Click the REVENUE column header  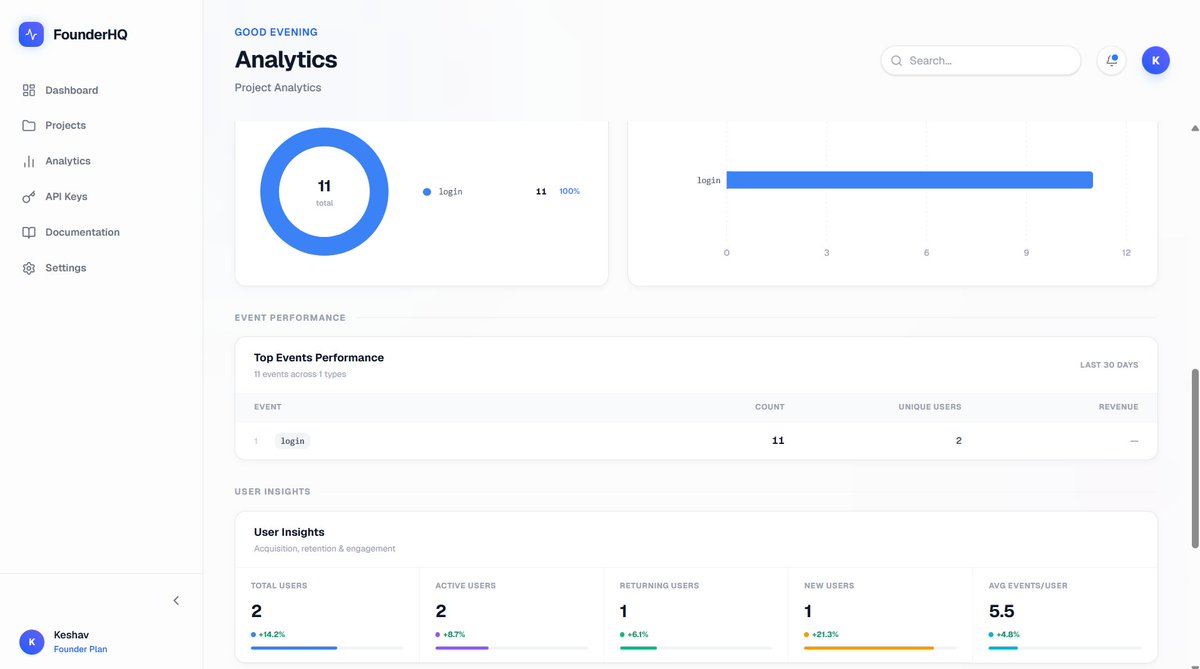pyautogui.click(x=1117, y=407)
